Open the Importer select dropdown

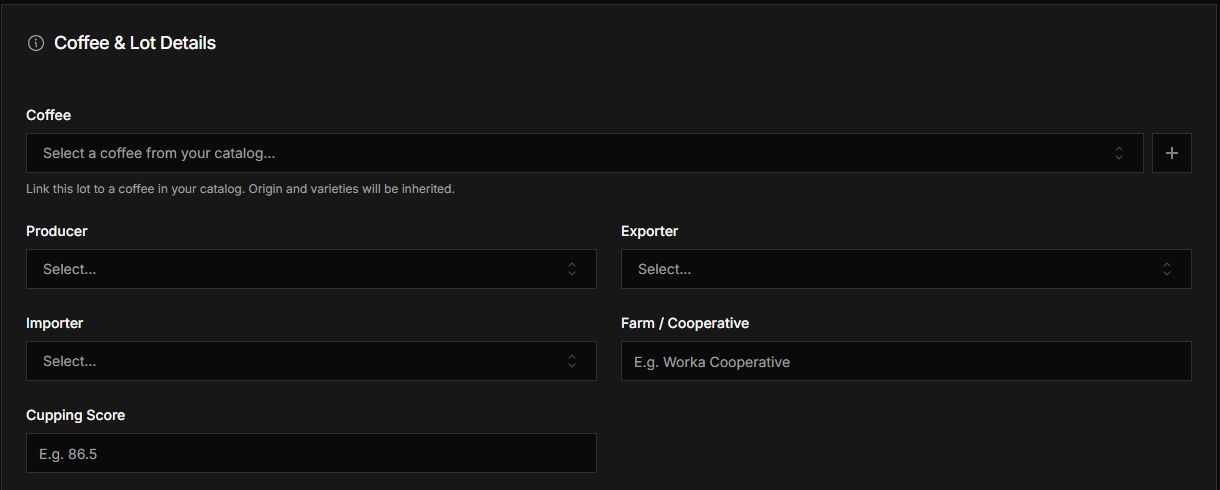(x=311, y=361)
